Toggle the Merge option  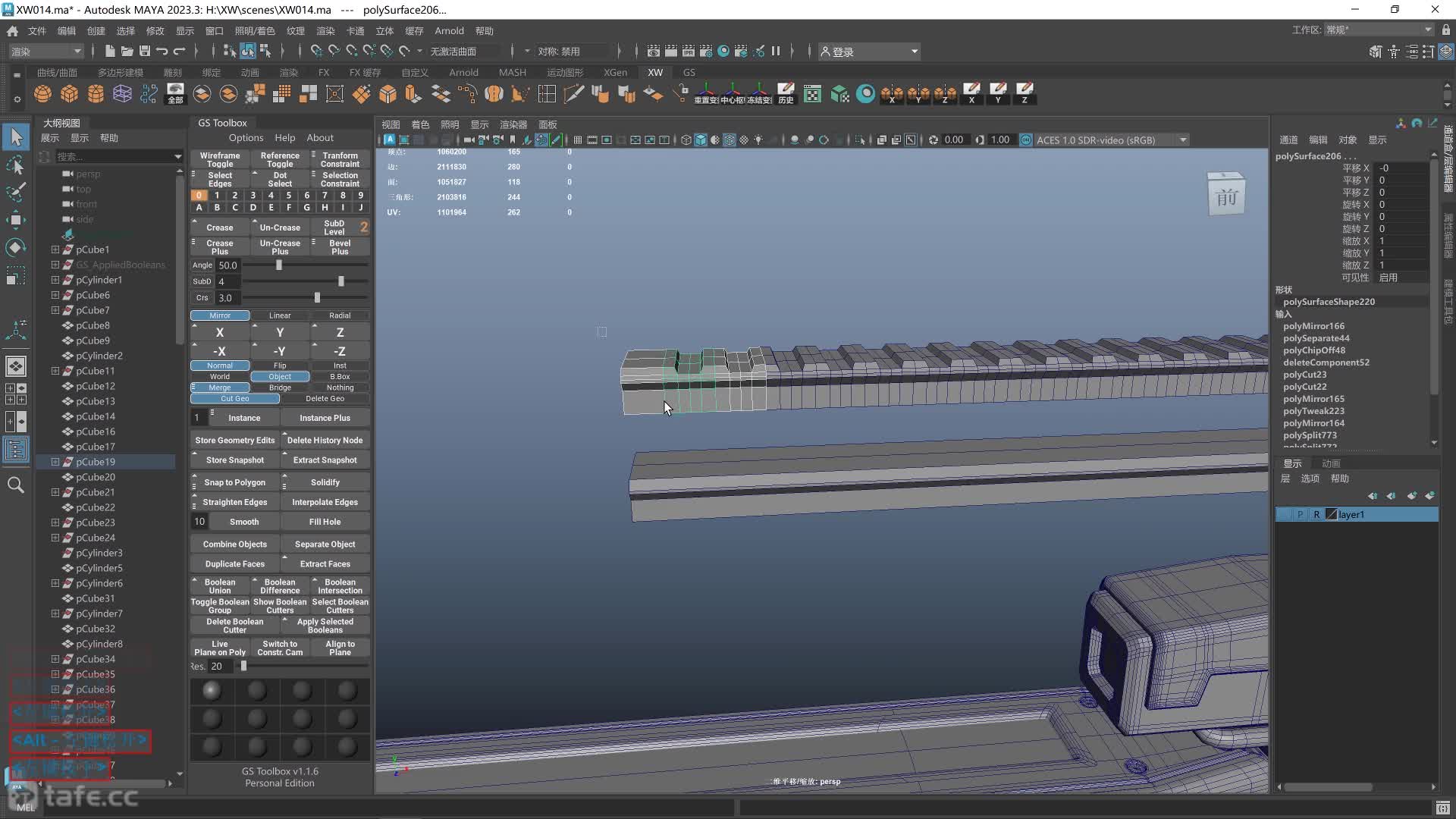[220, 388]
